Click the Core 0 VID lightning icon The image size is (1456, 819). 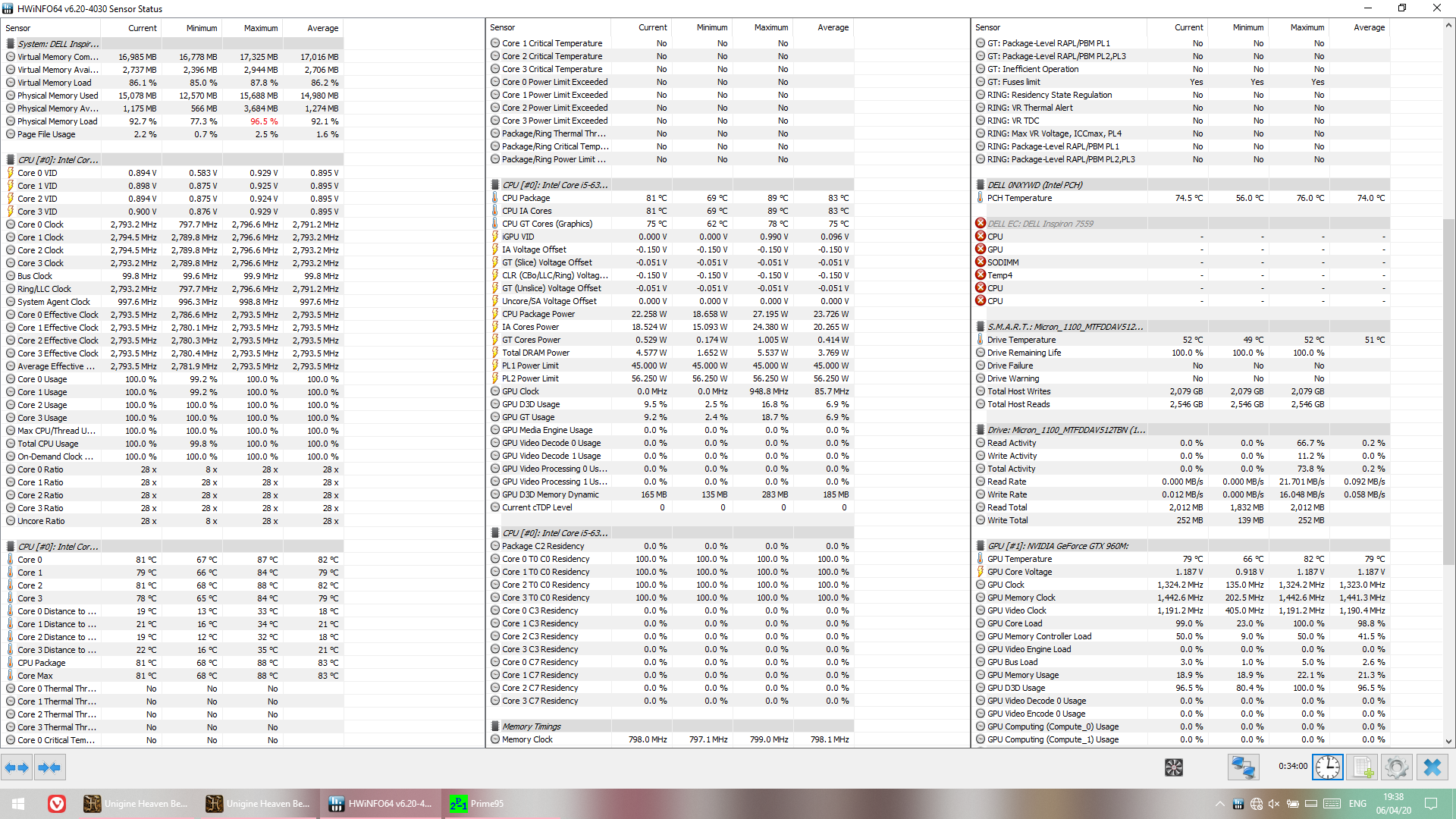click(x=11, y=173)
